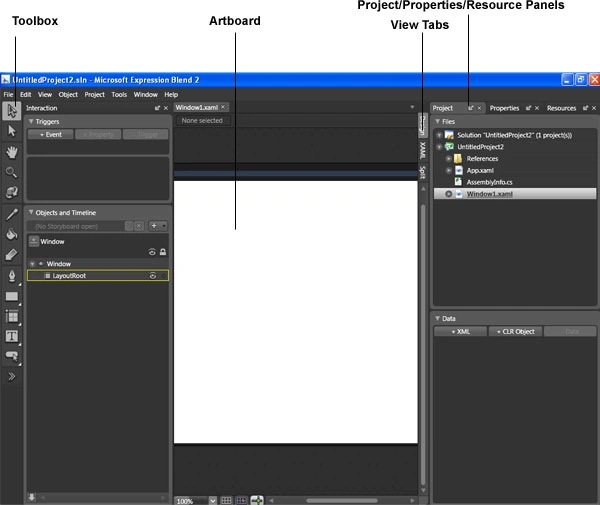Lock the LayoutRoot element
The width and height of the screenshot is (600, 505).
[x=163, y=276]
